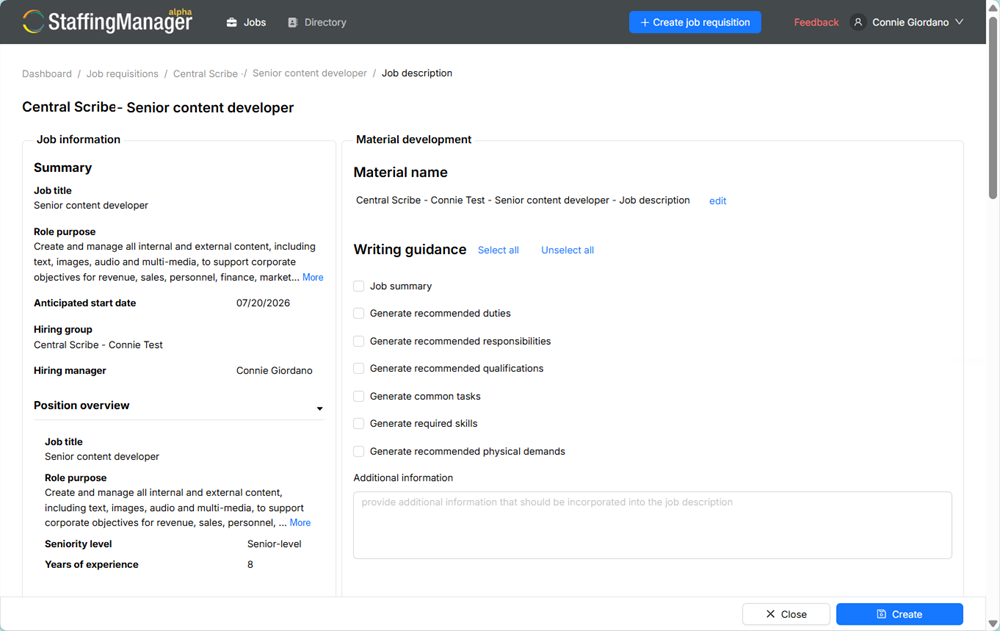Viewport: 1000px width, 631px height.
Task: Click the X icon in the Close button
Action: (770, 614)
